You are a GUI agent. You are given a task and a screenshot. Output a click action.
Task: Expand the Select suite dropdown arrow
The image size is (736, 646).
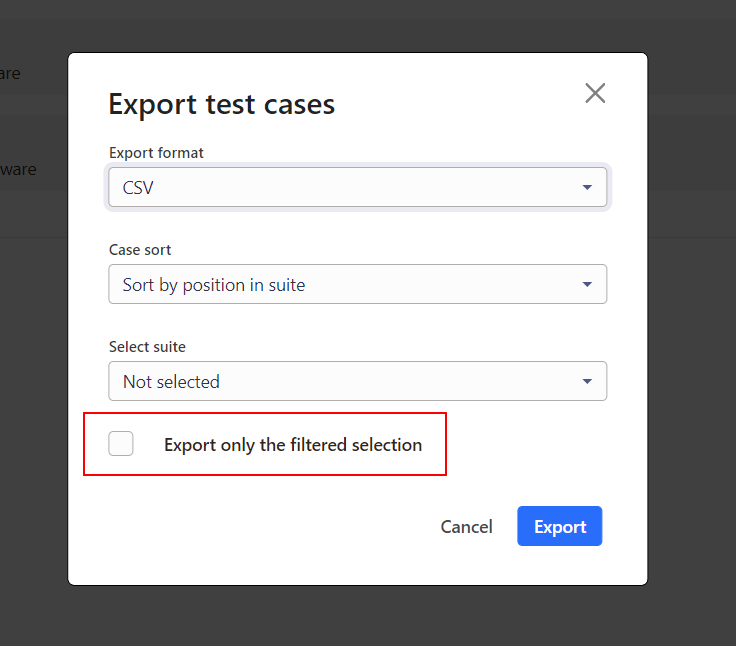click(587, 382)
